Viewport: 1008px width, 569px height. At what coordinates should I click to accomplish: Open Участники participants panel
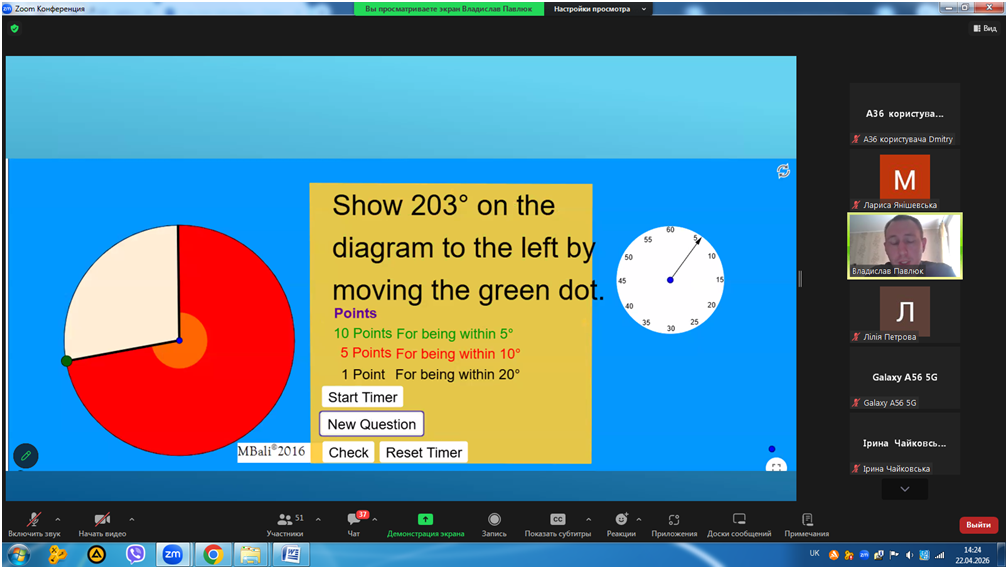point(285,523)
